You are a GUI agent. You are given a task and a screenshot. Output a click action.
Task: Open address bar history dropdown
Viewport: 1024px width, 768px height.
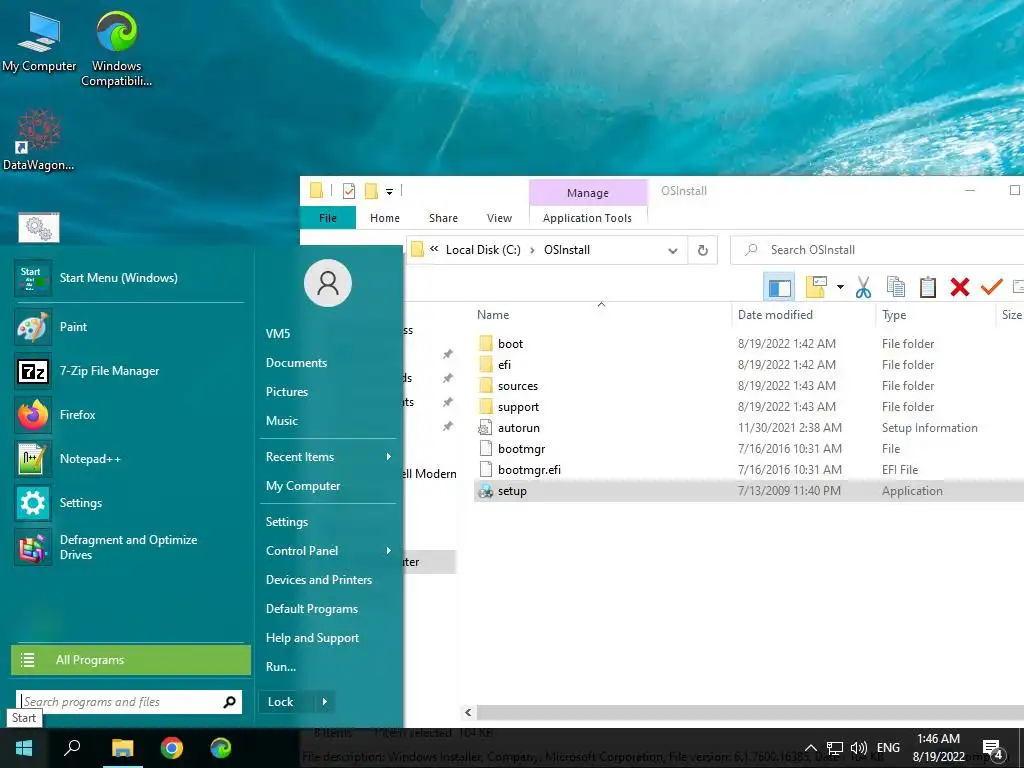point(673,250)
